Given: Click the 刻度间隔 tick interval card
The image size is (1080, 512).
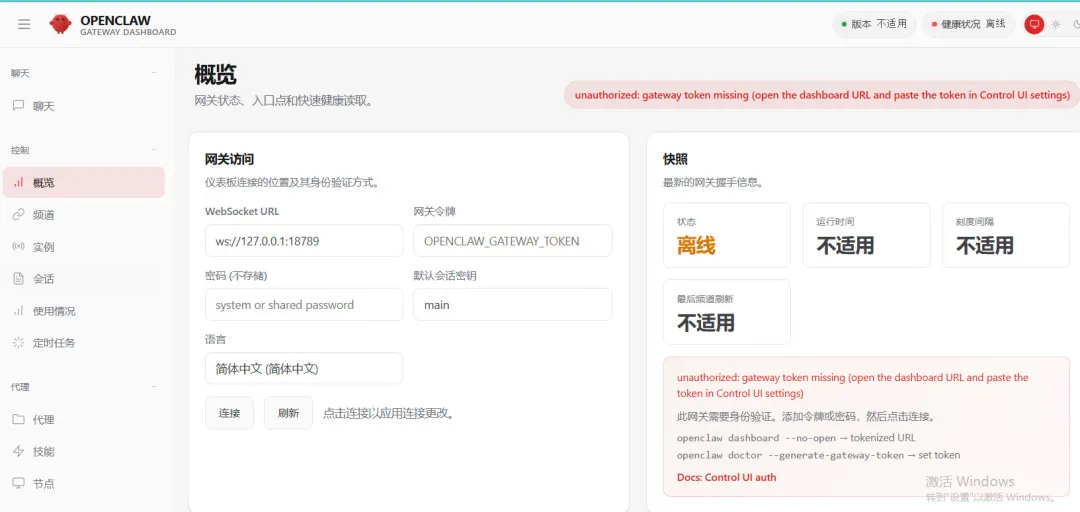Looking at the screenshot, I should tap(1006, 235).
